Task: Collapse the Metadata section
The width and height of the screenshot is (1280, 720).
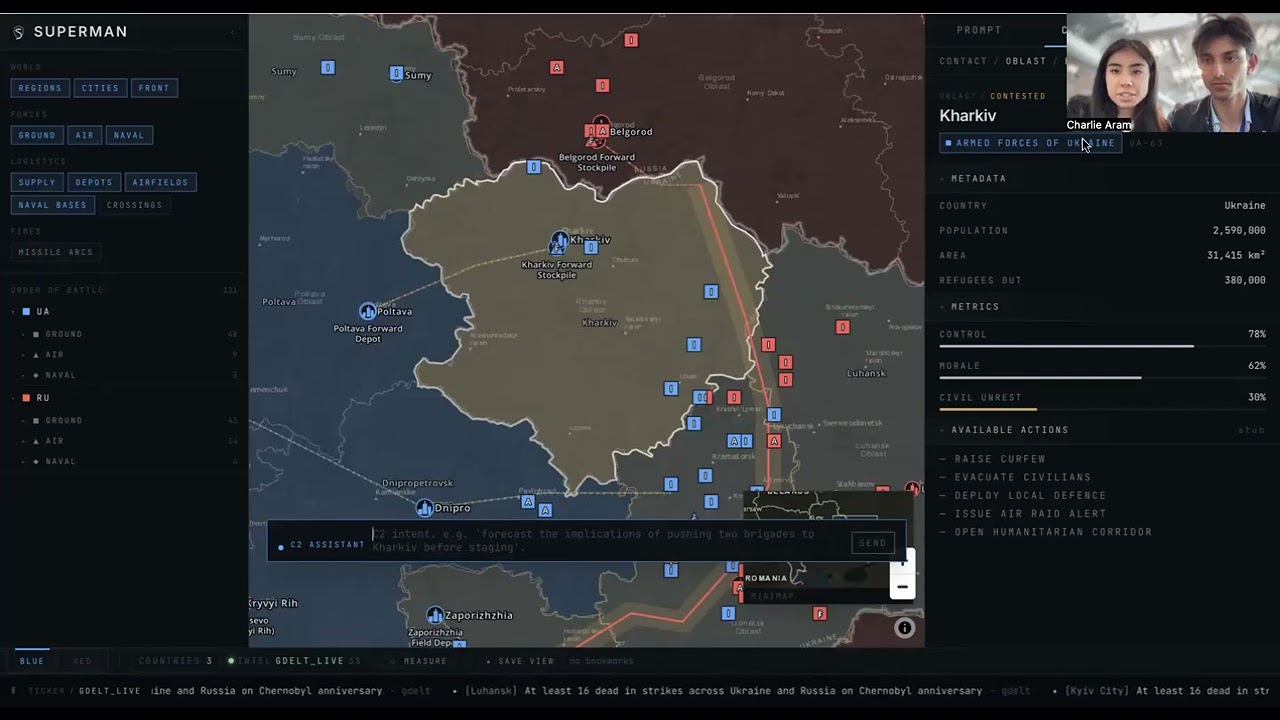Action: [943, 179]
